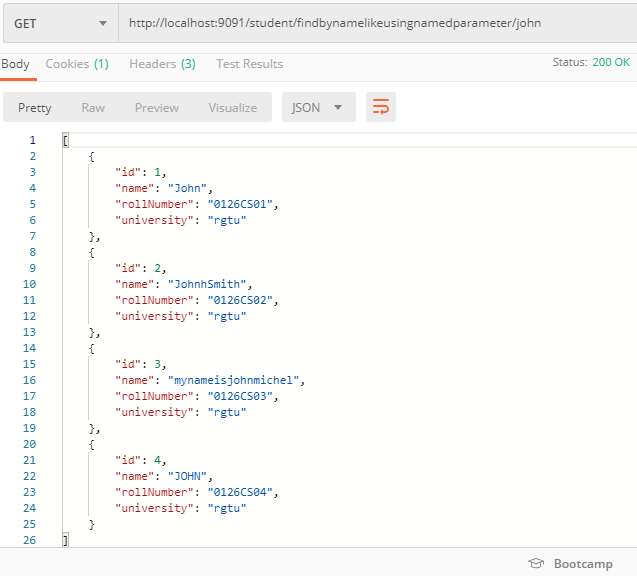
Task: Select the Preview view mode
Action: [x=157, y=108]
